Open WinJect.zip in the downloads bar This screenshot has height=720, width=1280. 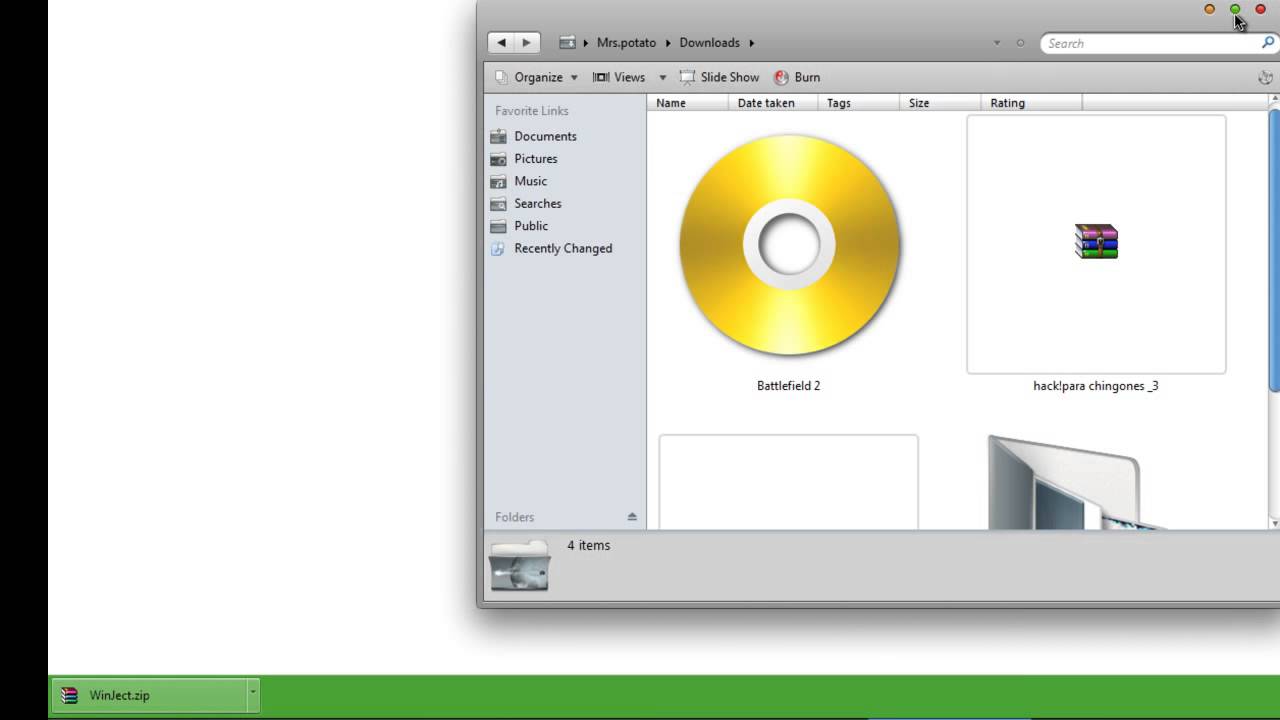(x=150, y=695)
